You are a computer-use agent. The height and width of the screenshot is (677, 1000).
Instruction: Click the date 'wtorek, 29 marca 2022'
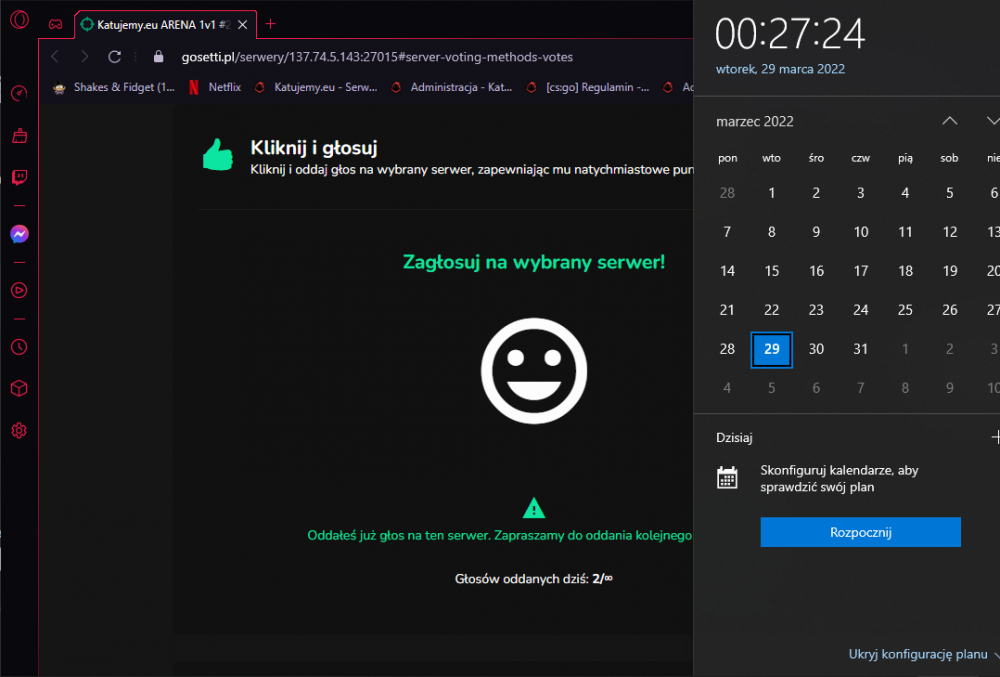780,69
